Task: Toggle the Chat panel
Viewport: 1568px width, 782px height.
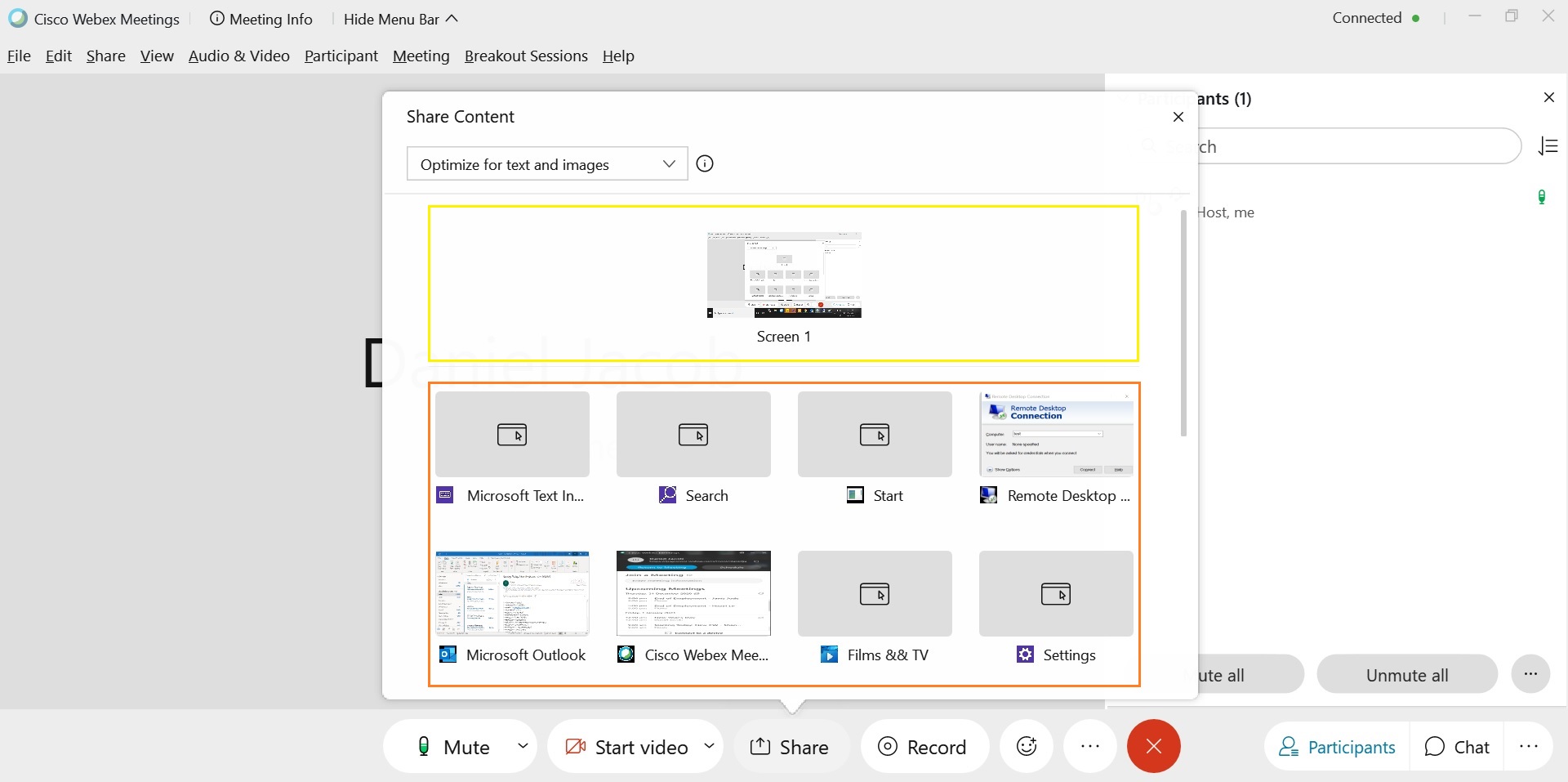Action: [x=1457, y=746]
